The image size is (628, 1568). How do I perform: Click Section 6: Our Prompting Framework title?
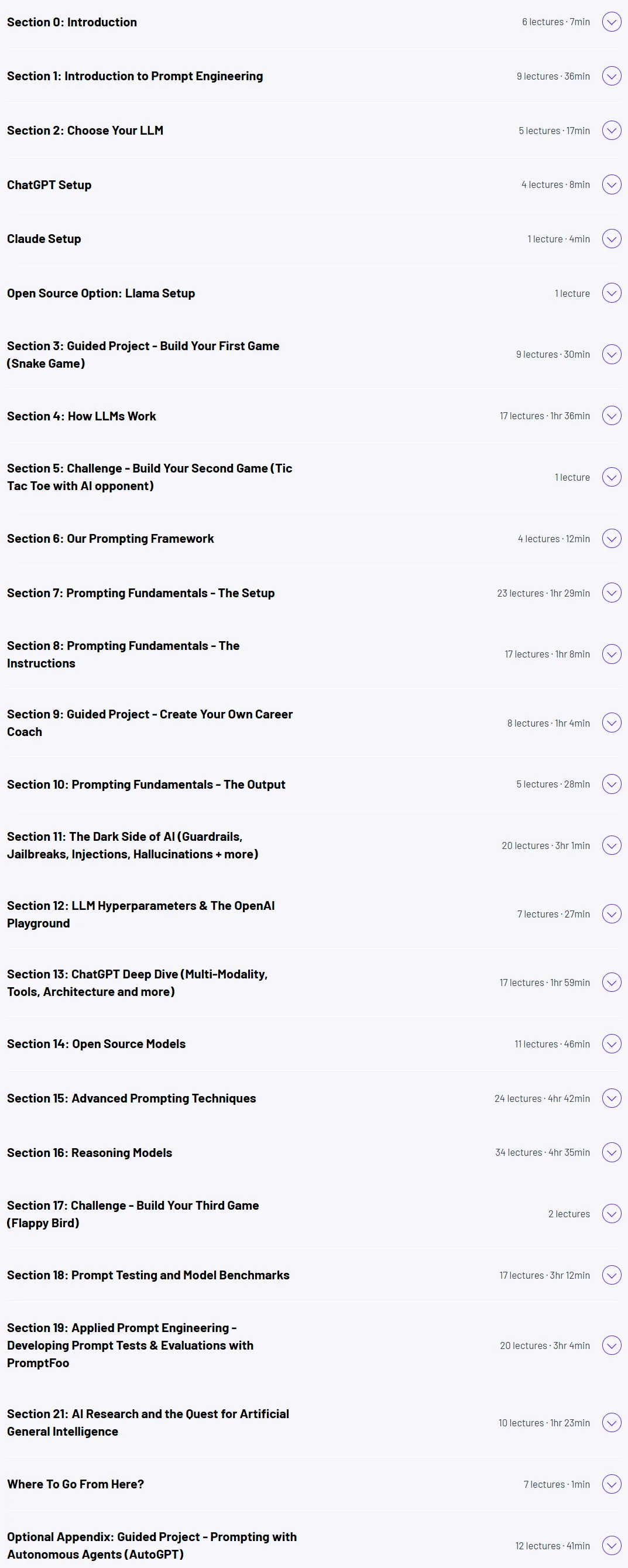pyautogui.click(x=110, y=539)
